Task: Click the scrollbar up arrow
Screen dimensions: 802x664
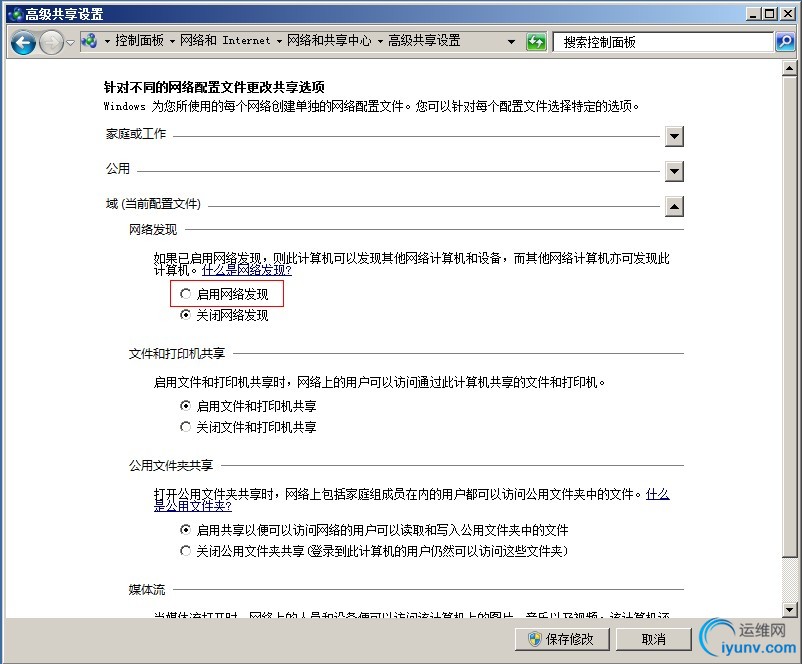Action: pos(789,68)
